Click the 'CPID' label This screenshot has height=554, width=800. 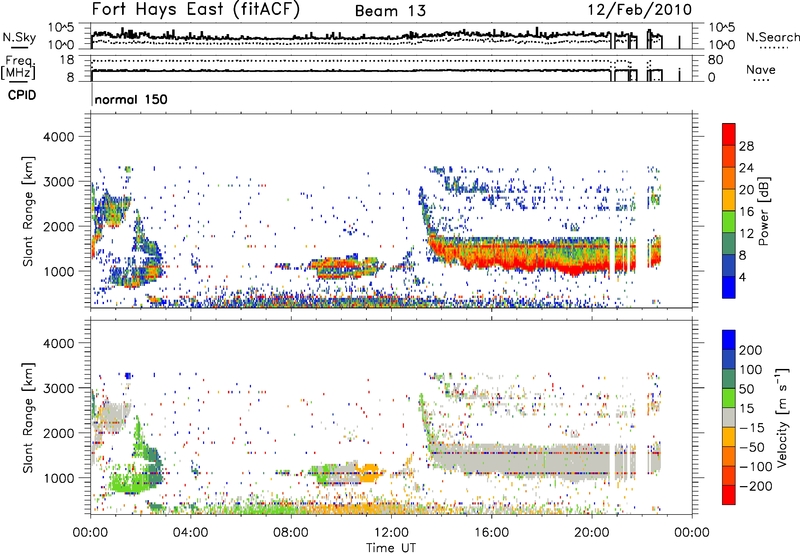[22, 95]
